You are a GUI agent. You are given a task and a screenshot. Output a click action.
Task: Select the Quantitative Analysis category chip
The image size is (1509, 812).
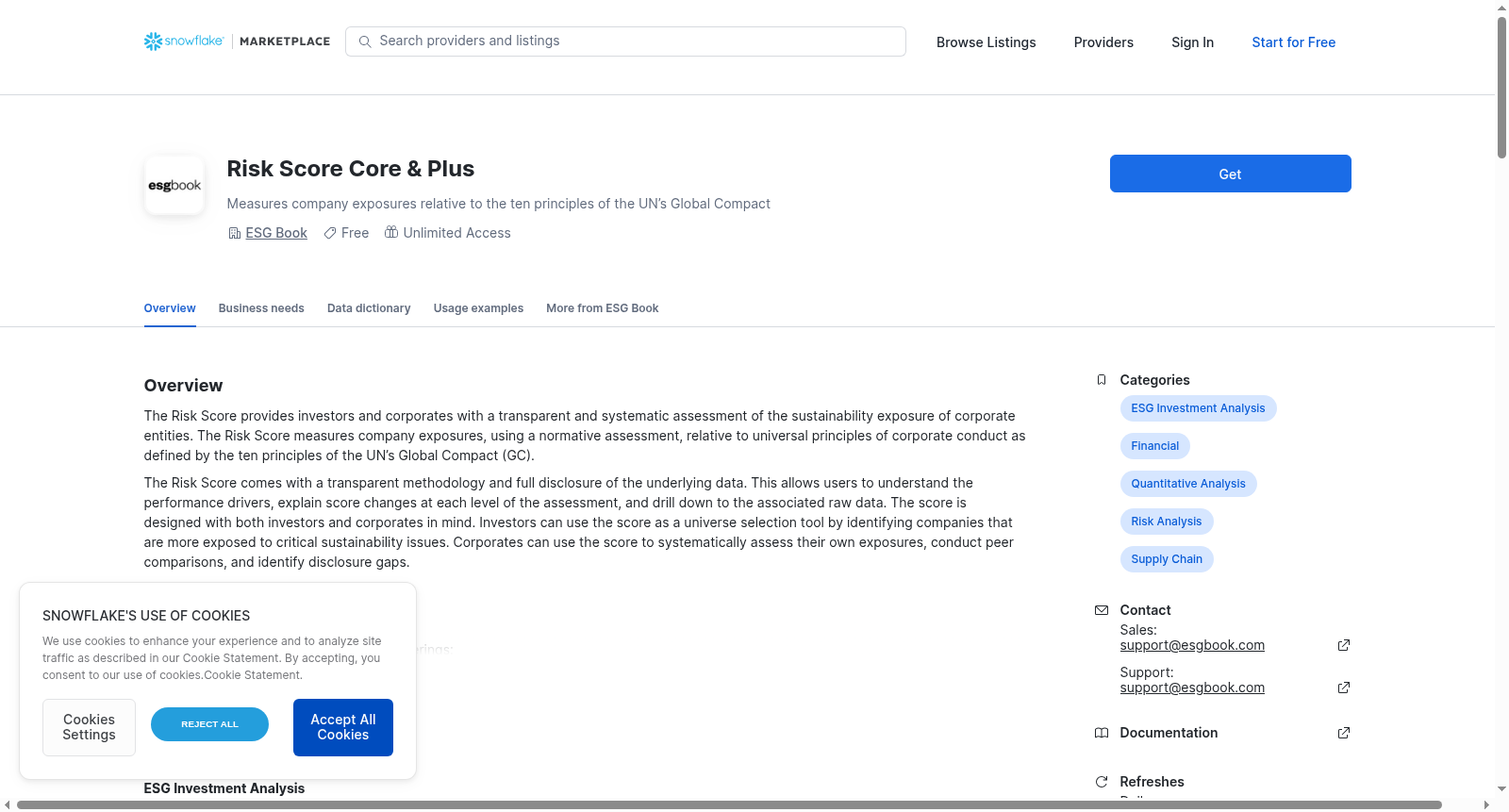click(x=1187, y=484)
